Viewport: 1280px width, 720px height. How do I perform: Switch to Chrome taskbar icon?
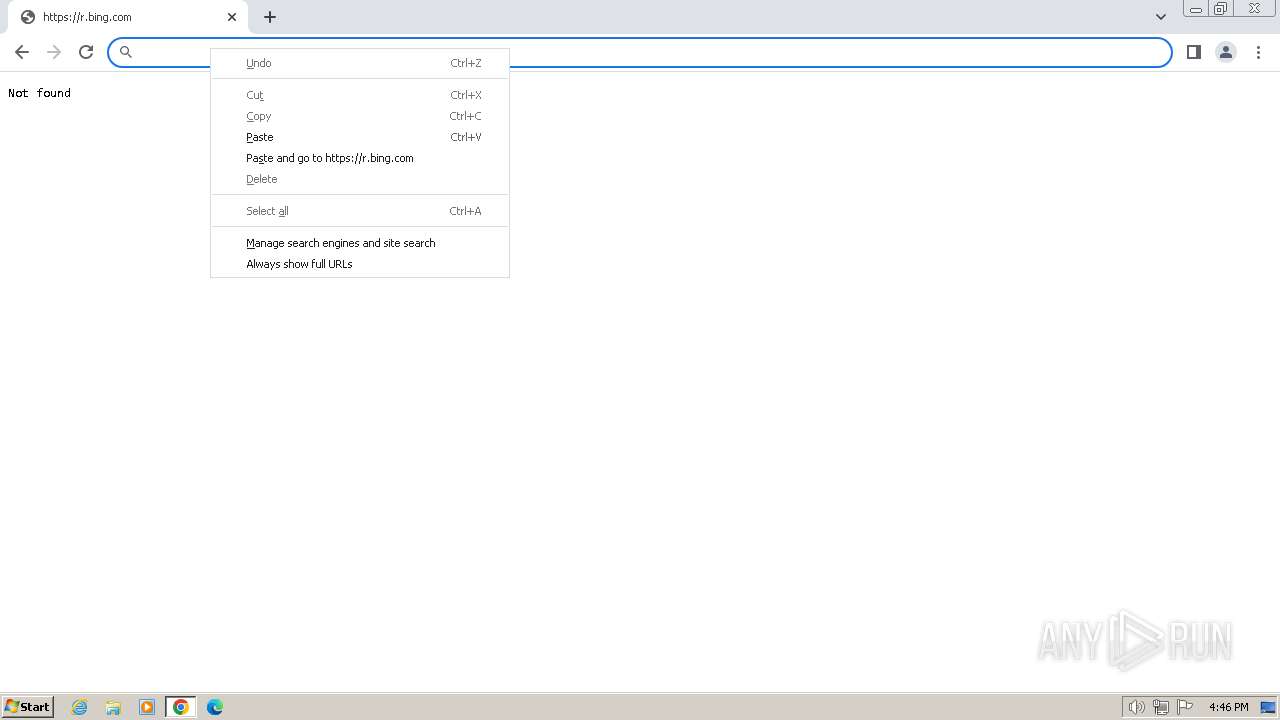[x=181, y=707]
